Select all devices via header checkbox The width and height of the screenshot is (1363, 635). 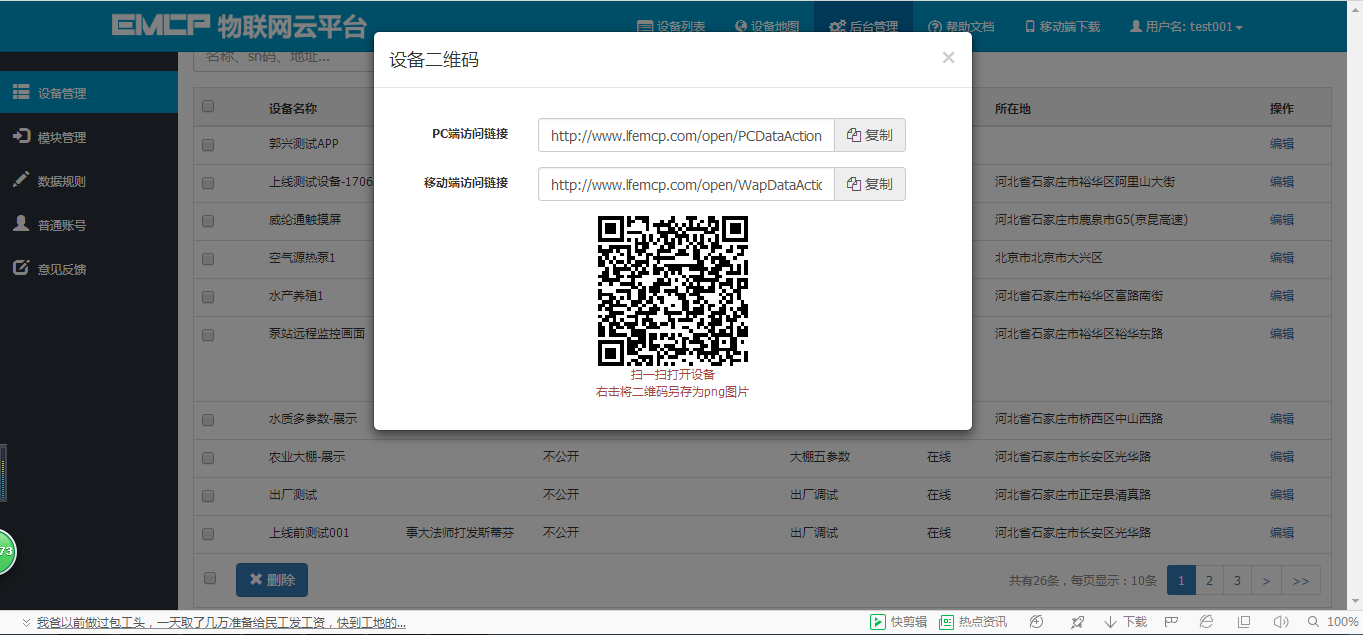click(x=207, y=106)
